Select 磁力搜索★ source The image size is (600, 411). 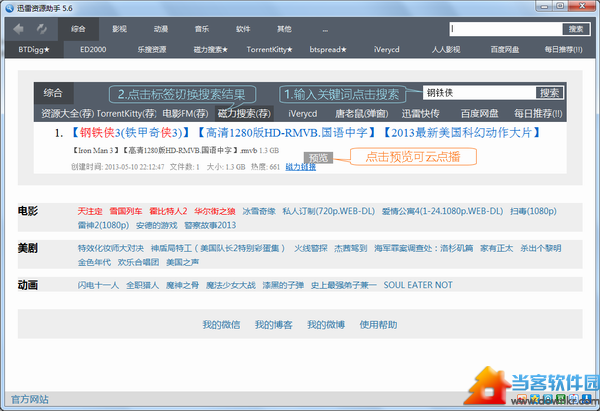click(211, 49)
